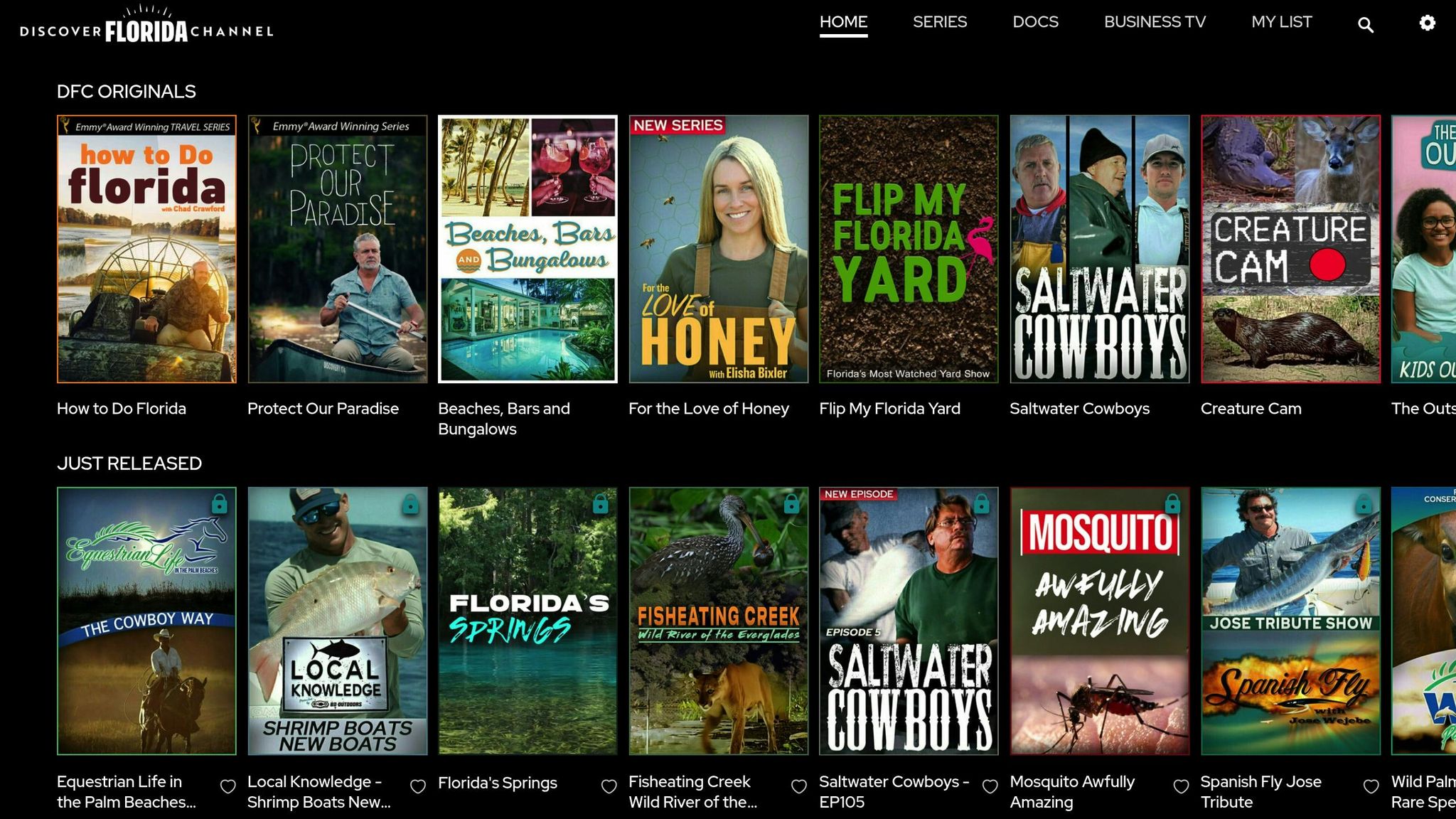1456x819 pixels.
Task: Switch to the SERIES tab
Action: coord(939,22)
